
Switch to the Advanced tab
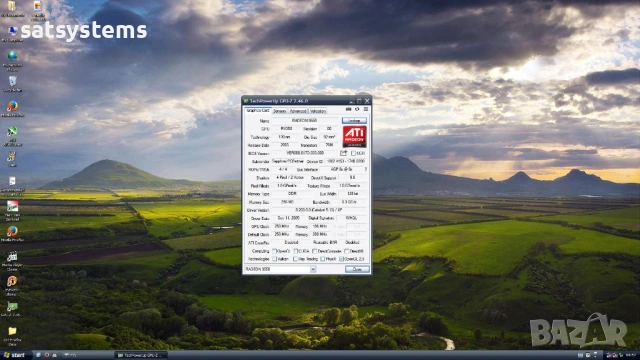pos(298,111)
